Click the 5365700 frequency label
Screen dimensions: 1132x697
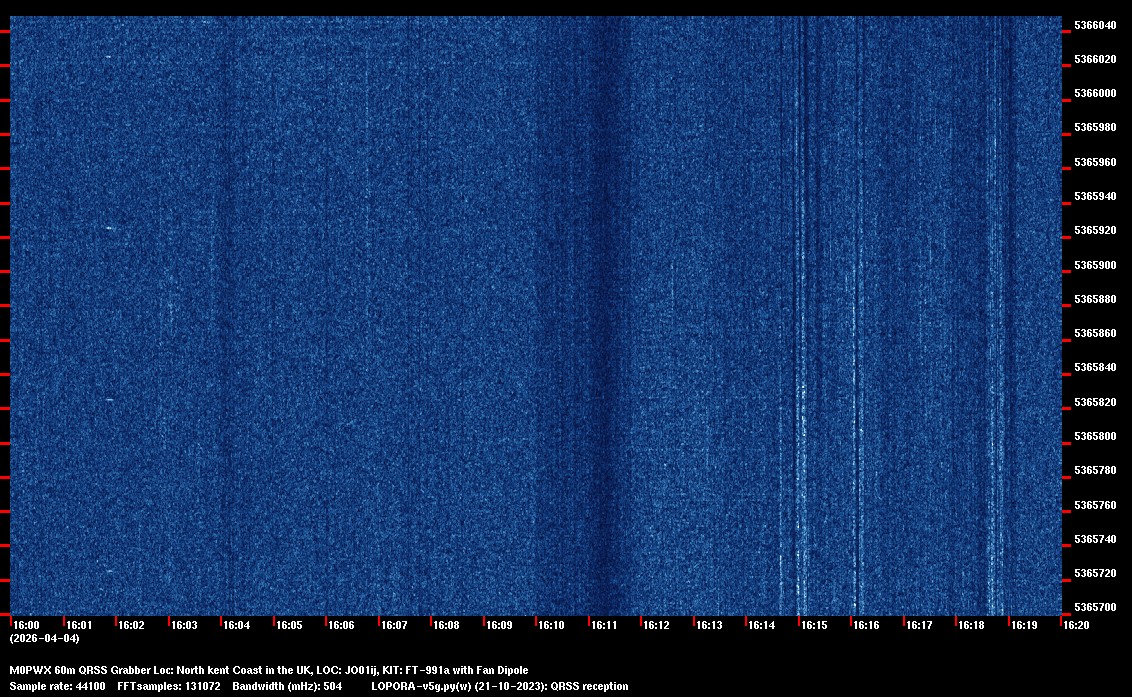pos(1095,607)
